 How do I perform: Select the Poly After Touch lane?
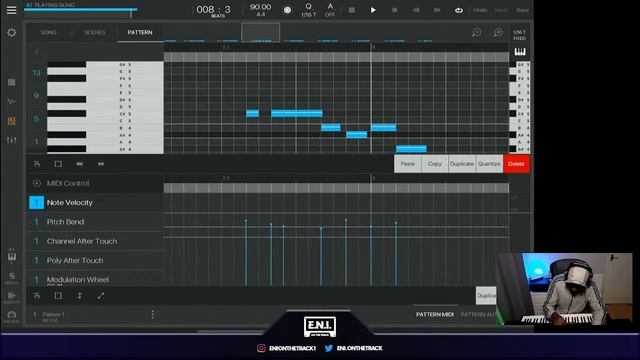(95, 260)
